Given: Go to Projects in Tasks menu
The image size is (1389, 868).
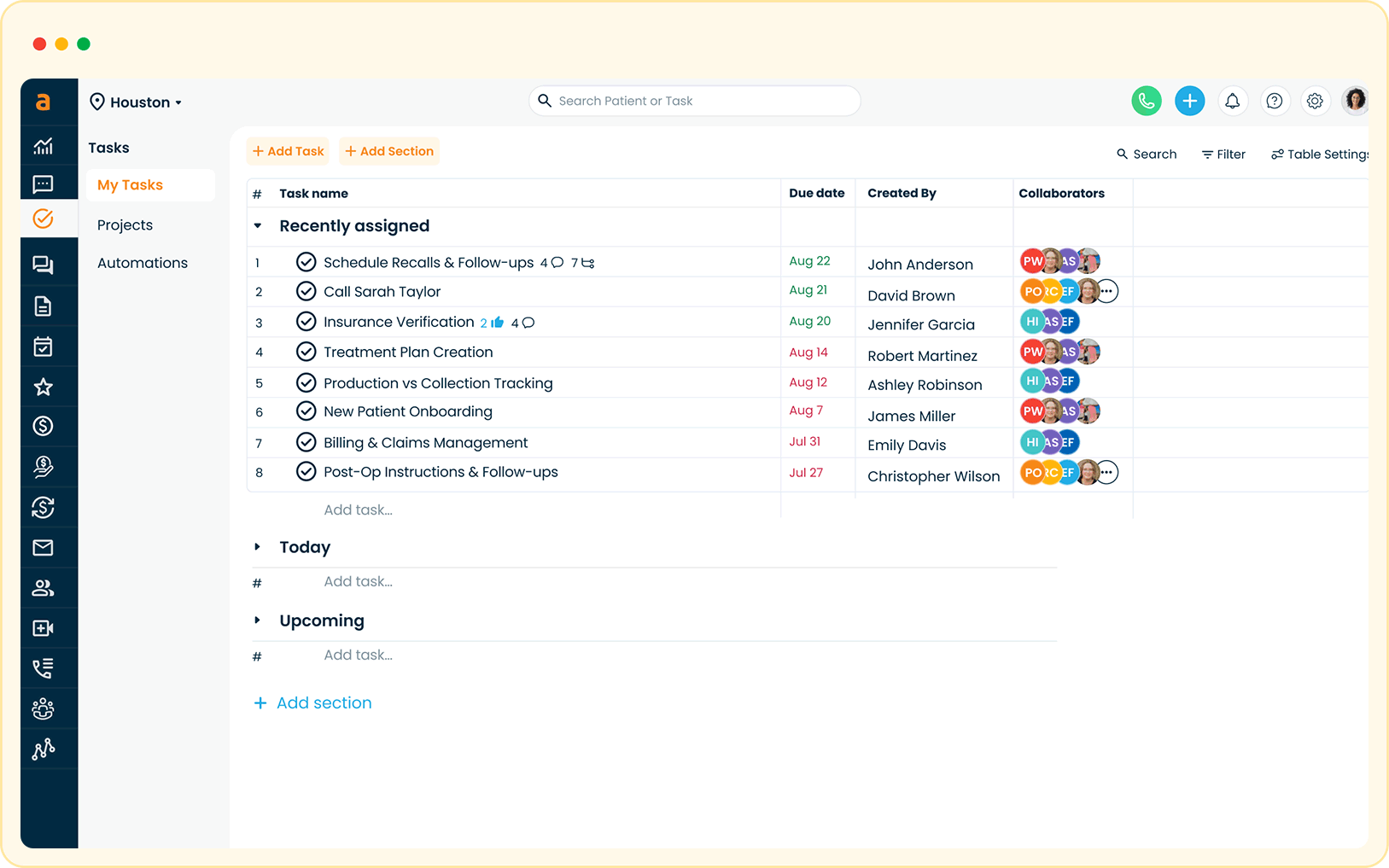Looking at the screenshot, I should pos(125,225).
